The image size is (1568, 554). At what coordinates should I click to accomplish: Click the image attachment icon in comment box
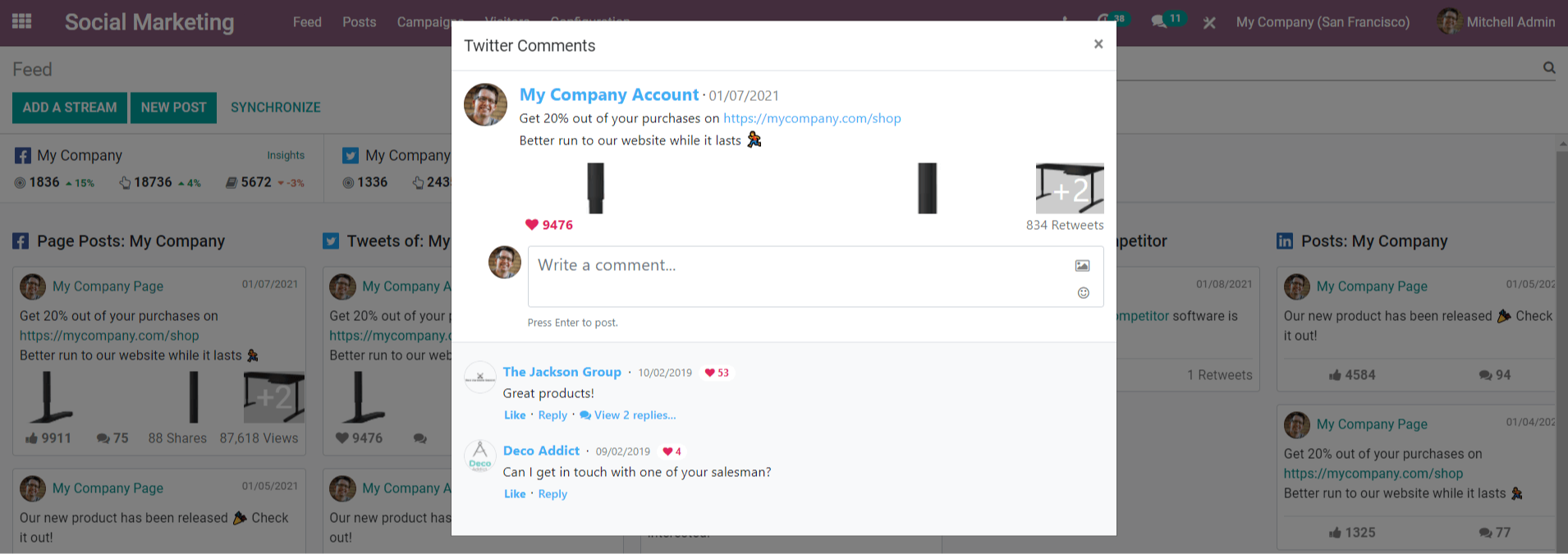point(1082,266)
